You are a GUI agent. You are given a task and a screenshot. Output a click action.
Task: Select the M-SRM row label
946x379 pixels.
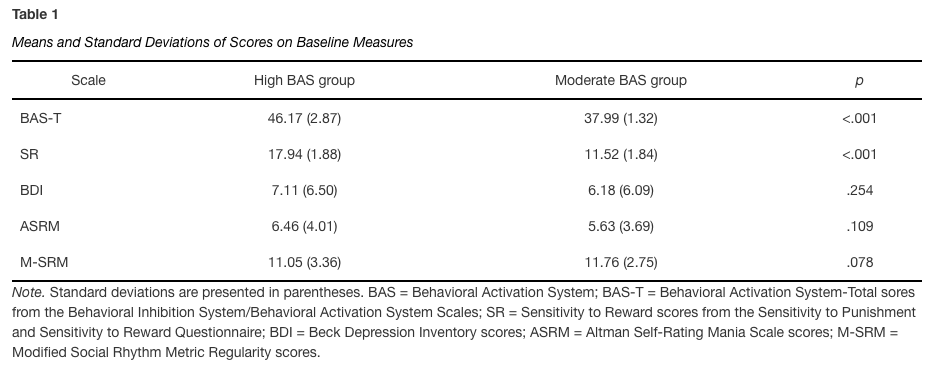[x=44, y=263]
